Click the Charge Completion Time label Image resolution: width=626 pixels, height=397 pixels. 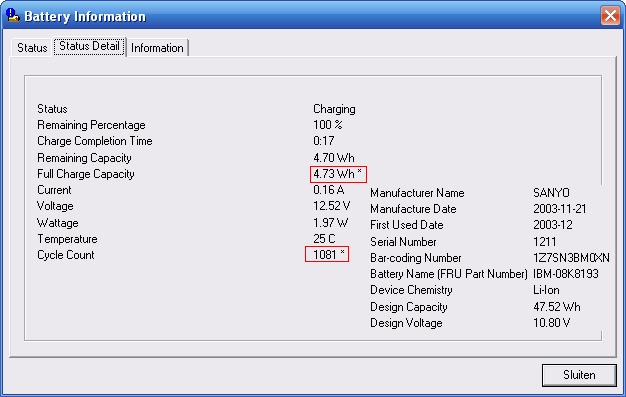point(95,141)
